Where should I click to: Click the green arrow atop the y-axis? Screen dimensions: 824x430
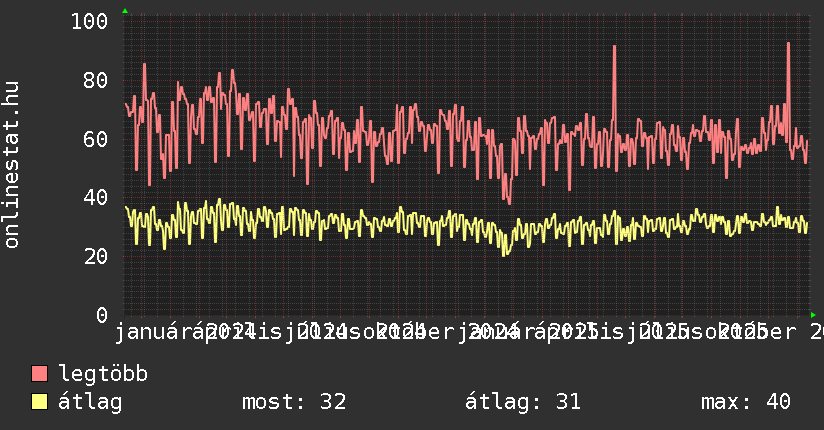[x=124, y=11]
